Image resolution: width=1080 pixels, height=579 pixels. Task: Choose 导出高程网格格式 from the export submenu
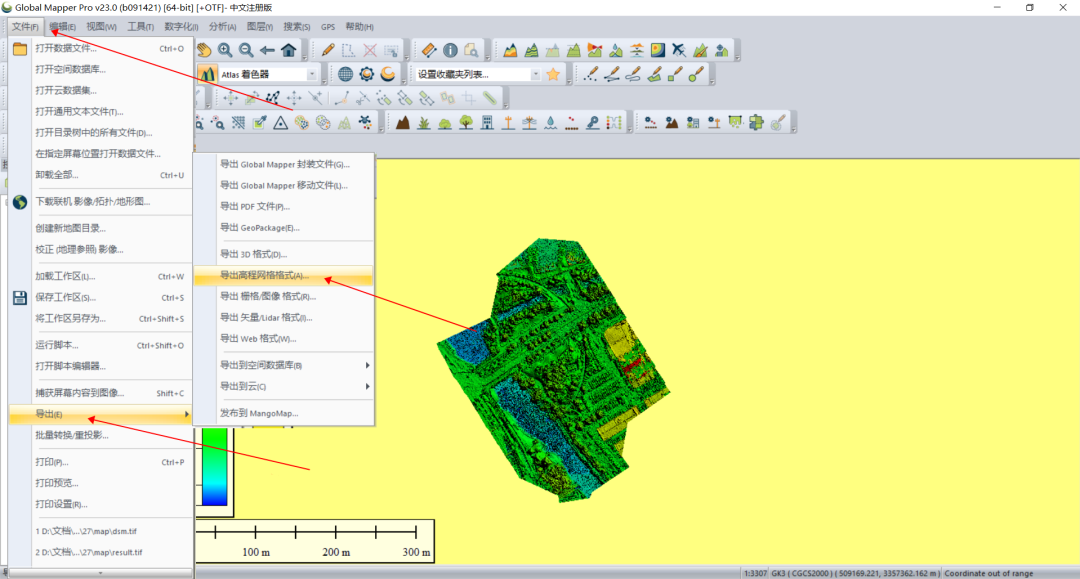point(284,275)
